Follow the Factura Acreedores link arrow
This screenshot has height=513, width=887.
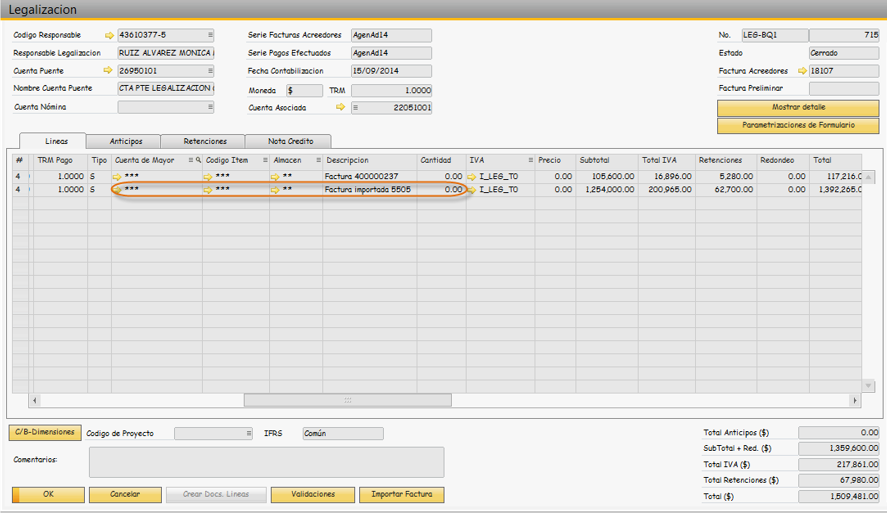tap(802, 71)
